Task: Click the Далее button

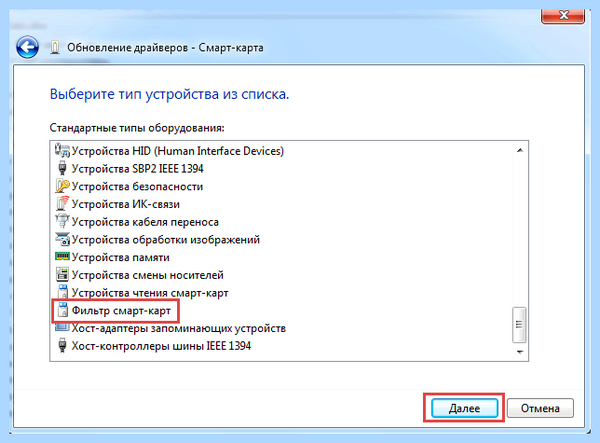Action: pyautogui.click(x=465, y=408)
